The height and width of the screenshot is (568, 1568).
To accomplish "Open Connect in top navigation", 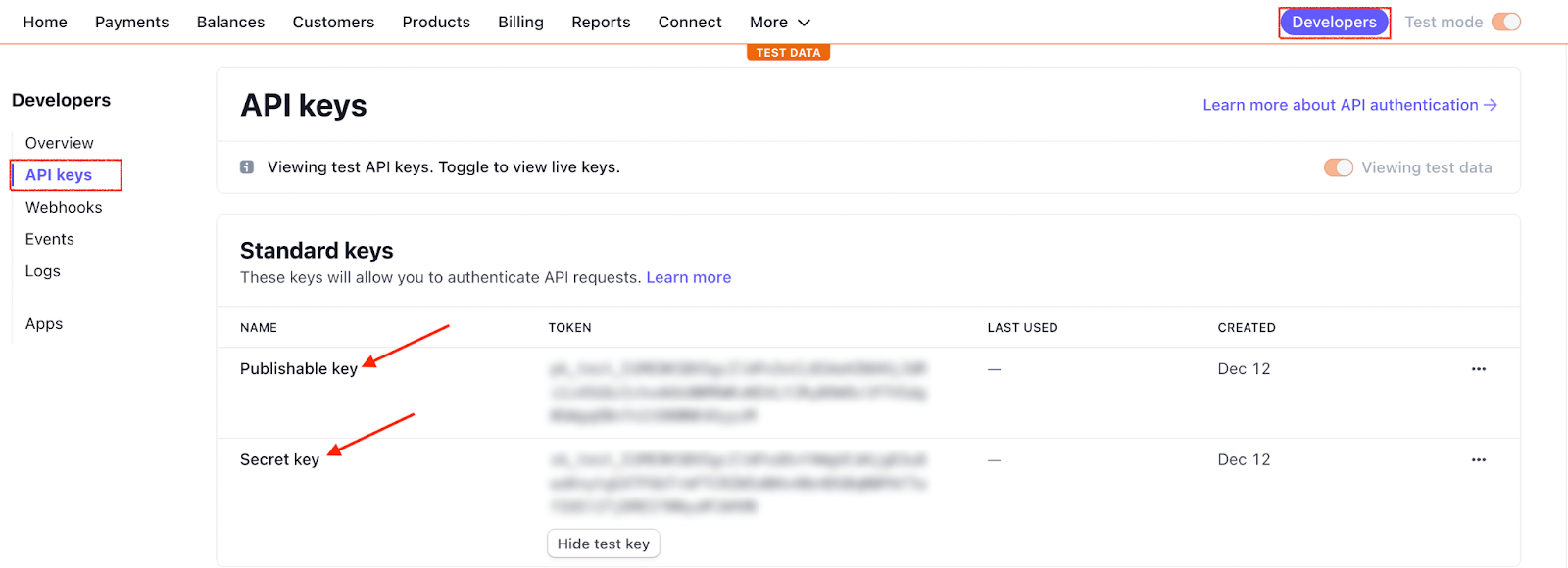I will point(690,22).
